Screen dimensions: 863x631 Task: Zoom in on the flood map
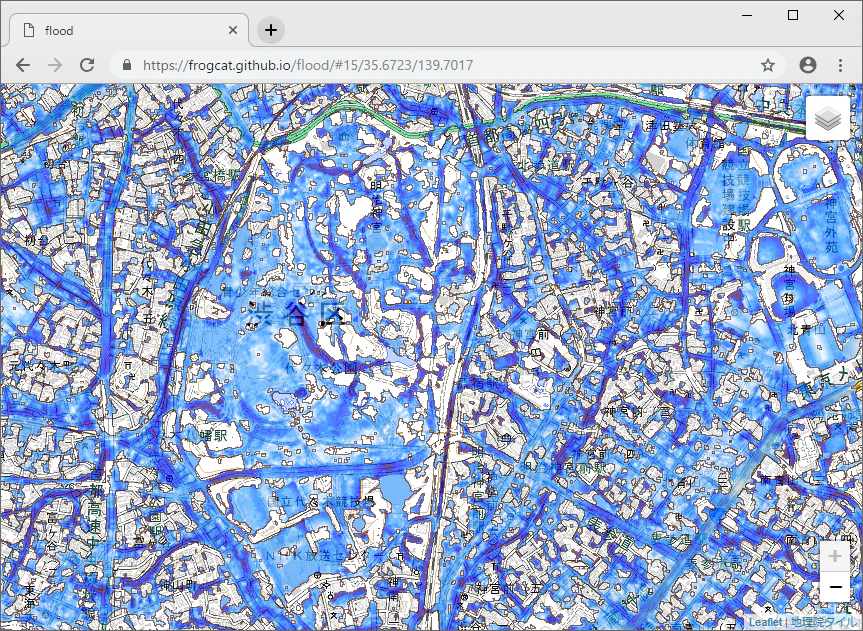pos(834,557)
